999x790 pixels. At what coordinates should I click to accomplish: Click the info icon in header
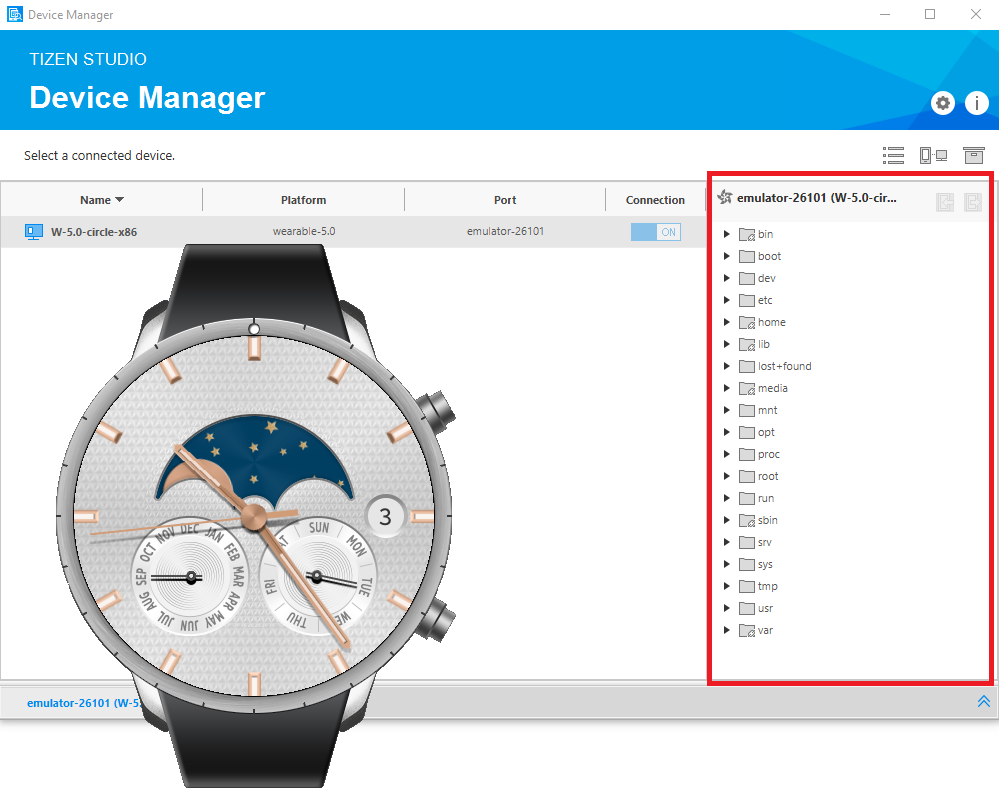click(976, 103)
